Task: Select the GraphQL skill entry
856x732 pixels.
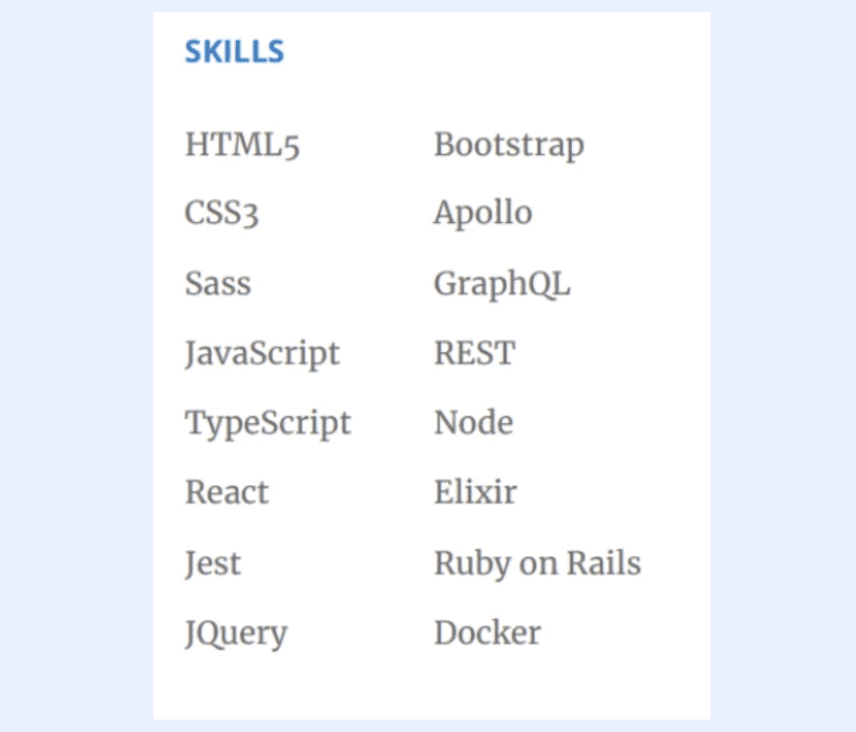Action: click(x=502, y=284)
